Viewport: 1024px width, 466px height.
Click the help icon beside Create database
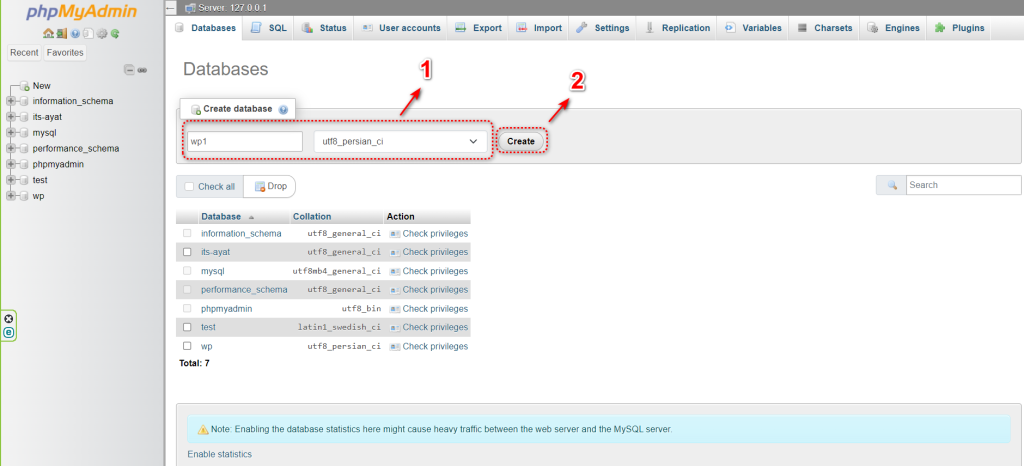coord(283,110)
